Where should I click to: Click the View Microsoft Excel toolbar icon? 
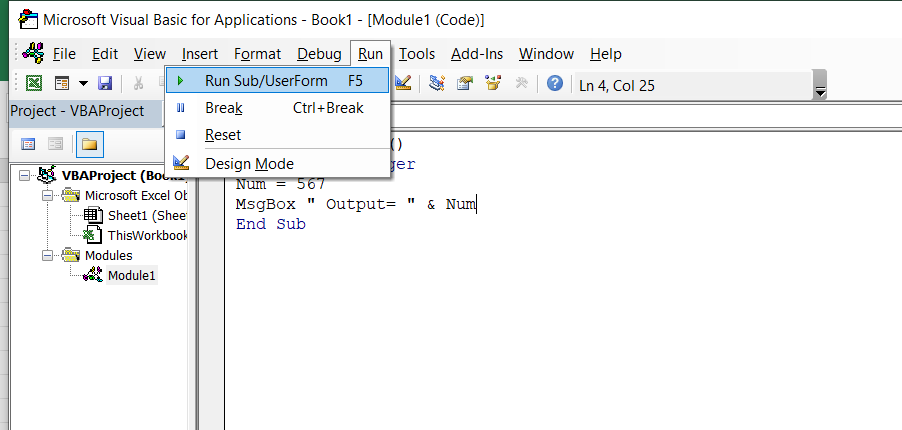click(34, 84)
